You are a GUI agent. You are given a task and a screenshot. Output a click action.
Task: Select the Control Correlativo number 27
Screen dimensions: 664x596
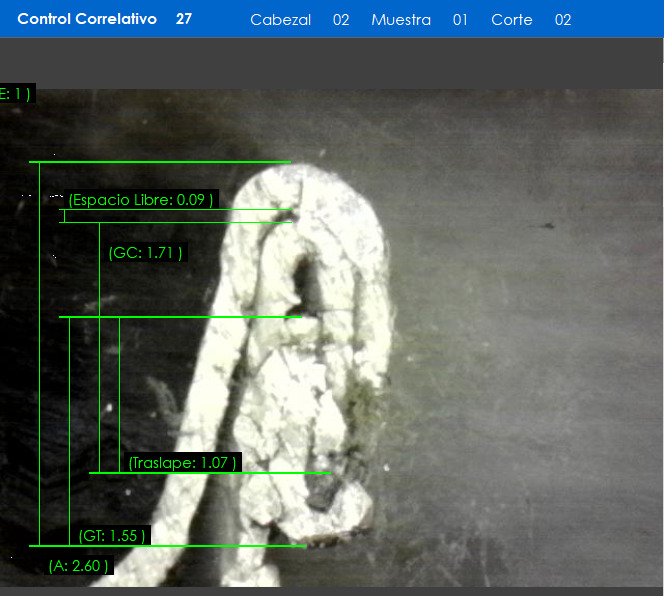coord(184,19)
